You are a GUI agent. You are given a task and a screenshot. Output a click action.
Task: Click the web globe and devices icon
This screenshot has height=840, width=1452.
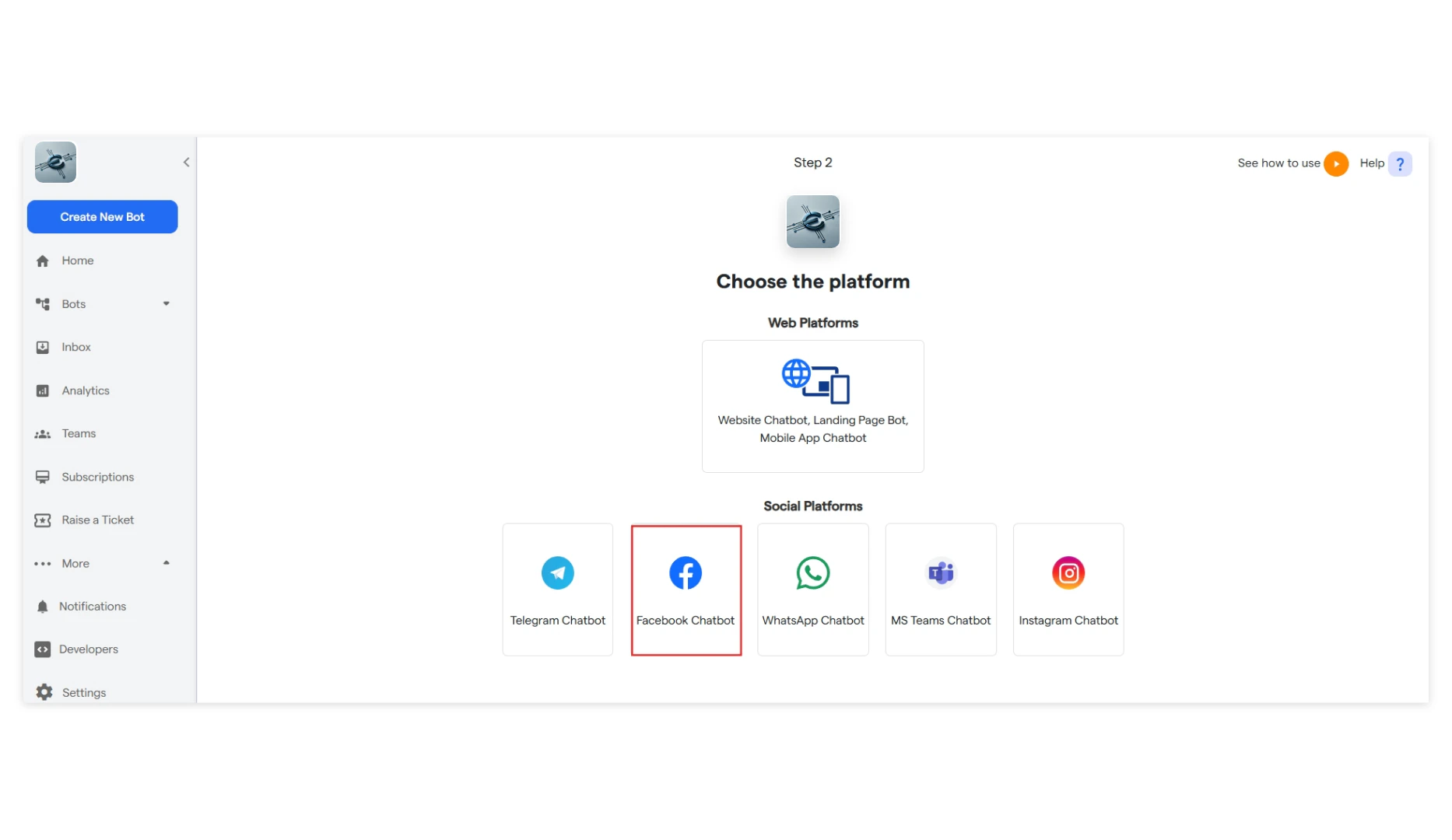(815, 381)
